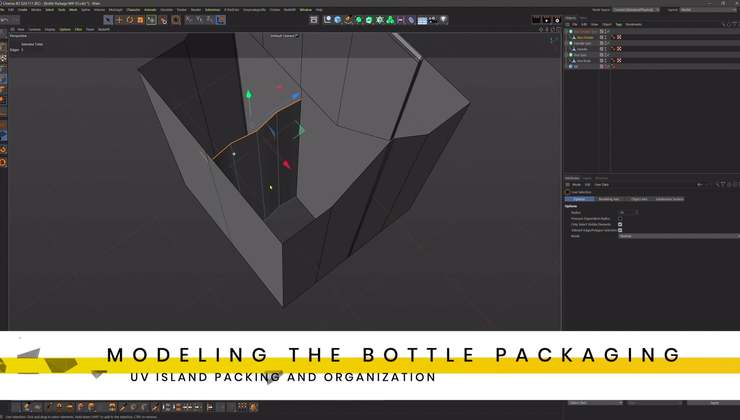This screenshot has height=420, width=740.
Task: Add a Light object
Action: (444, 20)
